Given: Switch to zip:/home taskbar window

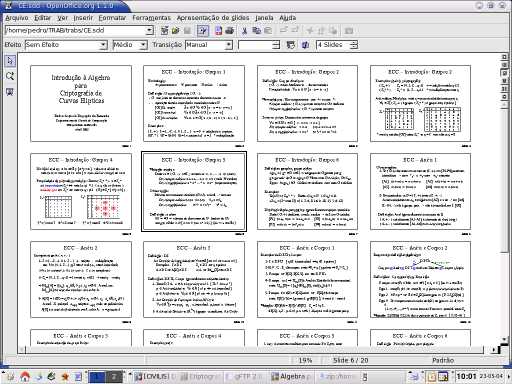Looking at the screenshot, I should click(337, 377).
